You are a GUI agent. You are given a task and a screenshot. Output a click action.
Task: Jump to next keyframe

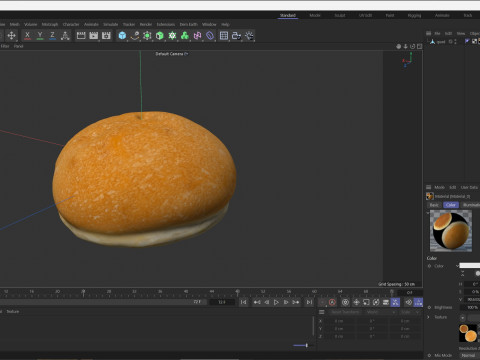click(296, 302)
